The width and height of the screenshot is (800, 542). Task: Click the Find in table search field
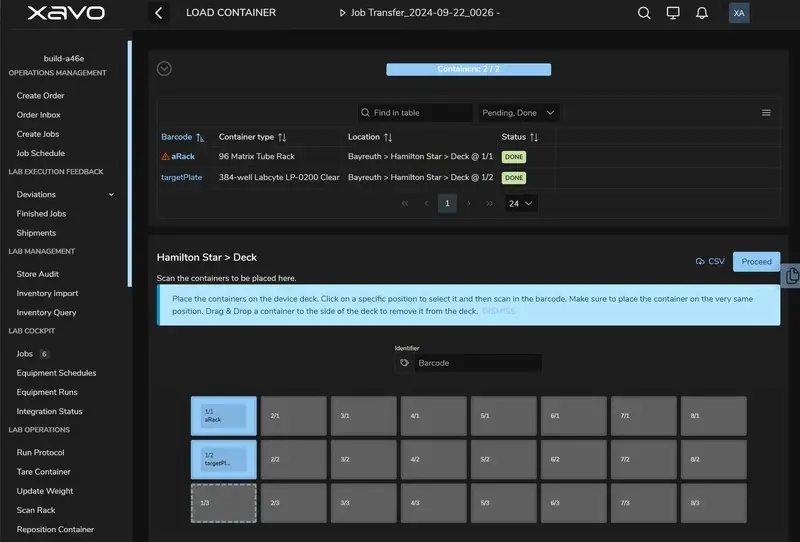[x=415, y=113]
